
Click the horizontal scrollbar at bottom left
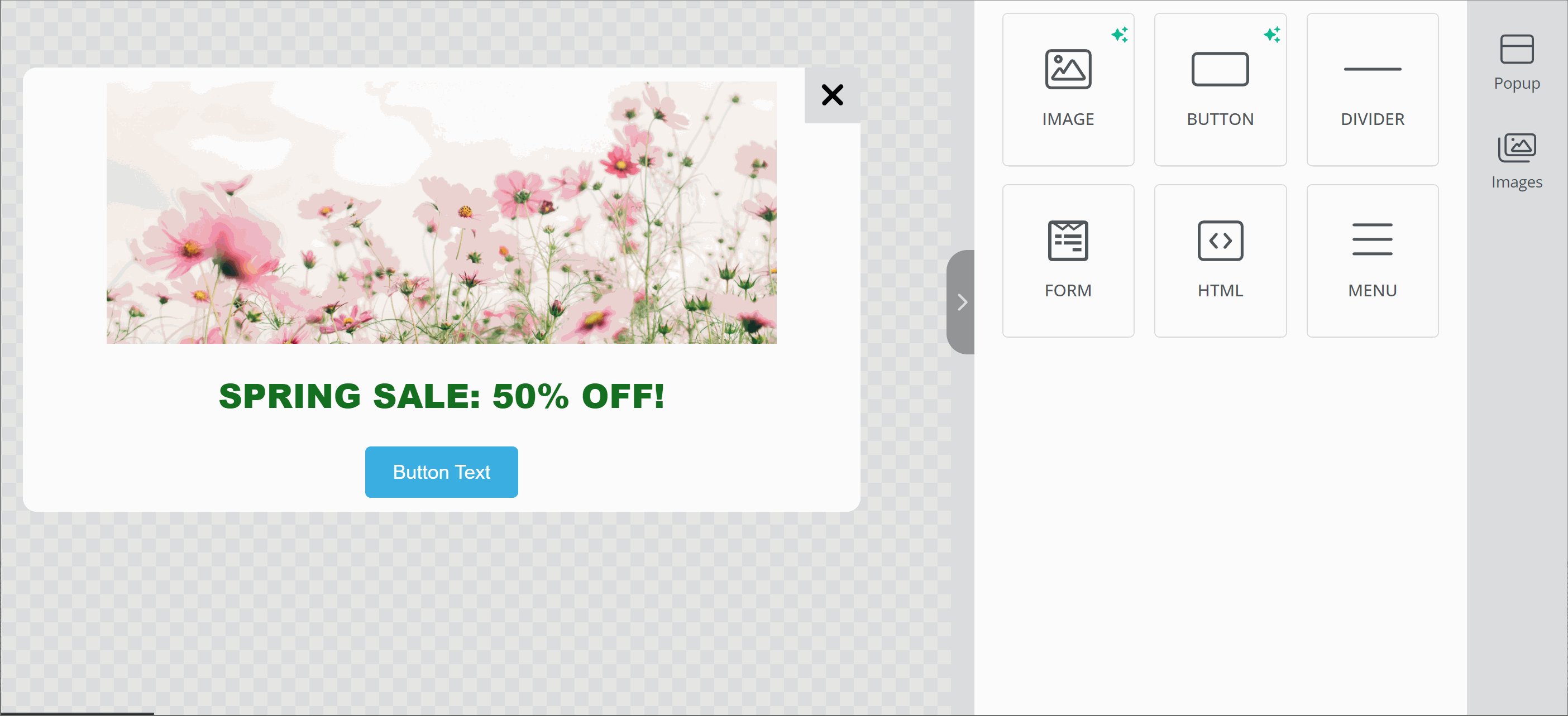[x=77, y=713]
